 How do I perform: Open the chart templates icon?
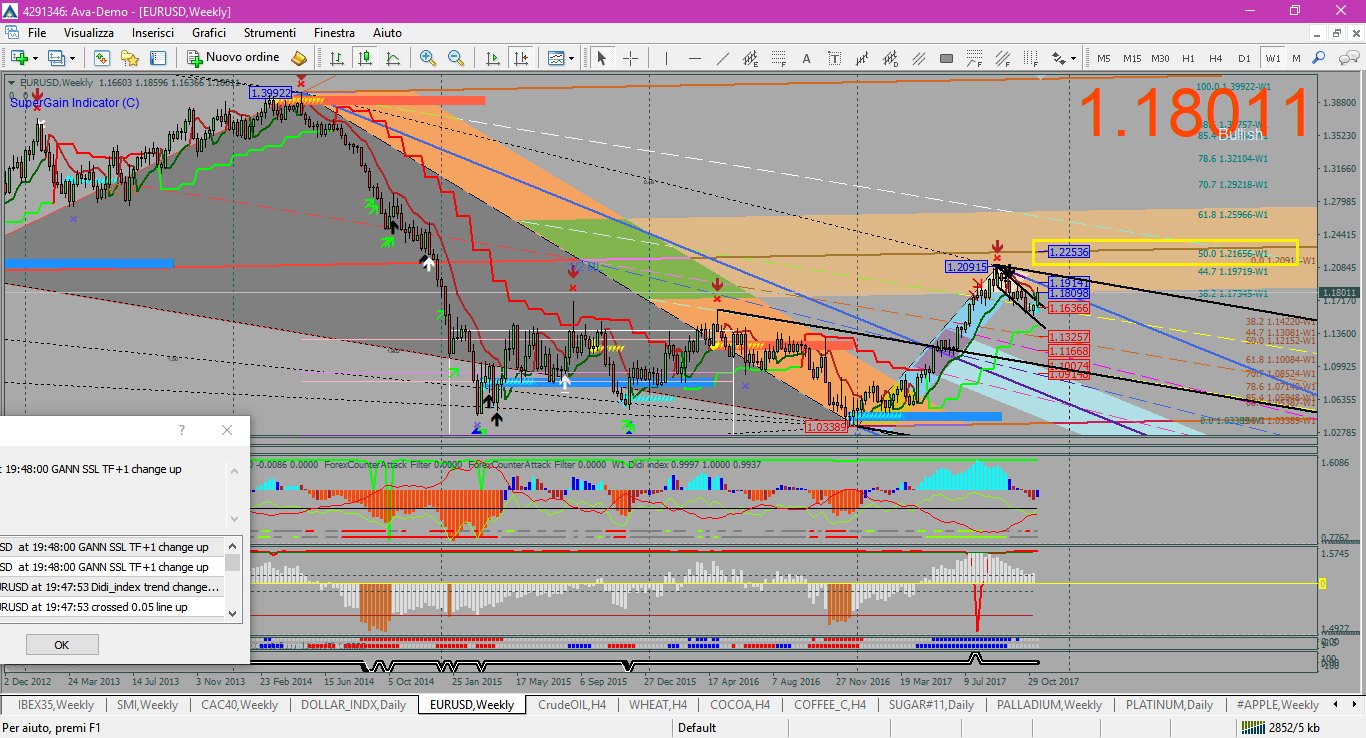point(555,58)
